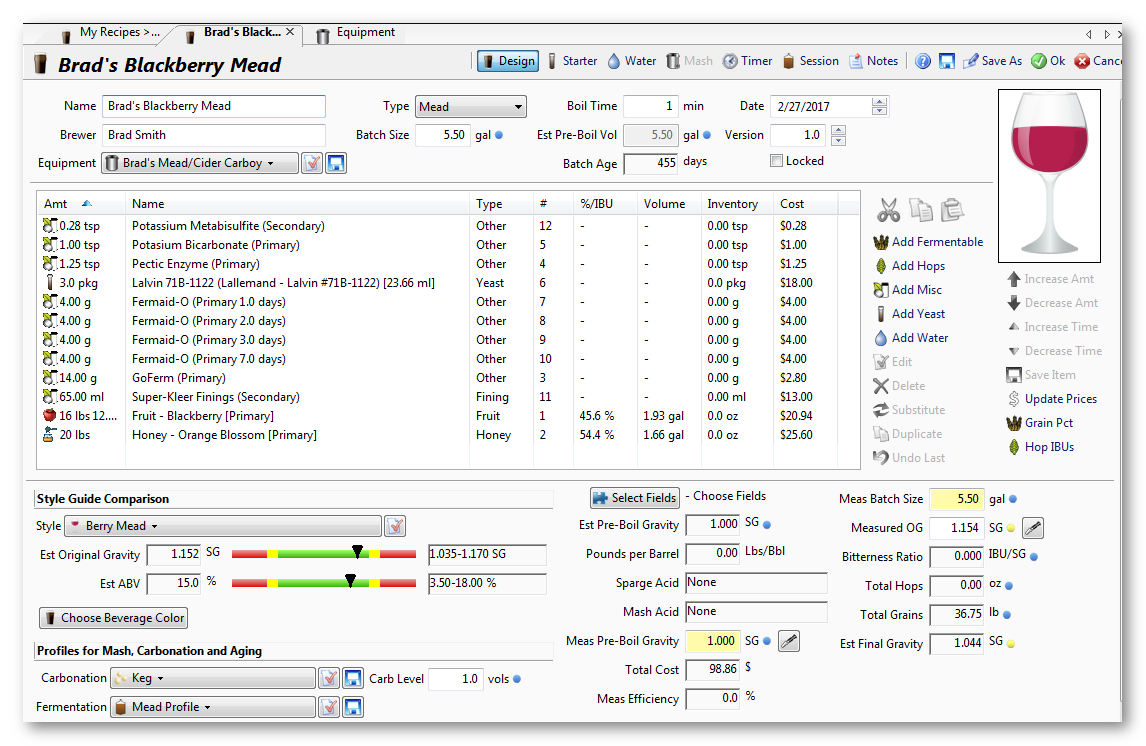This screenshot has height=746, width=1146.
Task: Select the Super-Kleer Finings row
Action: pyautogui.click(x=447, y=397)
